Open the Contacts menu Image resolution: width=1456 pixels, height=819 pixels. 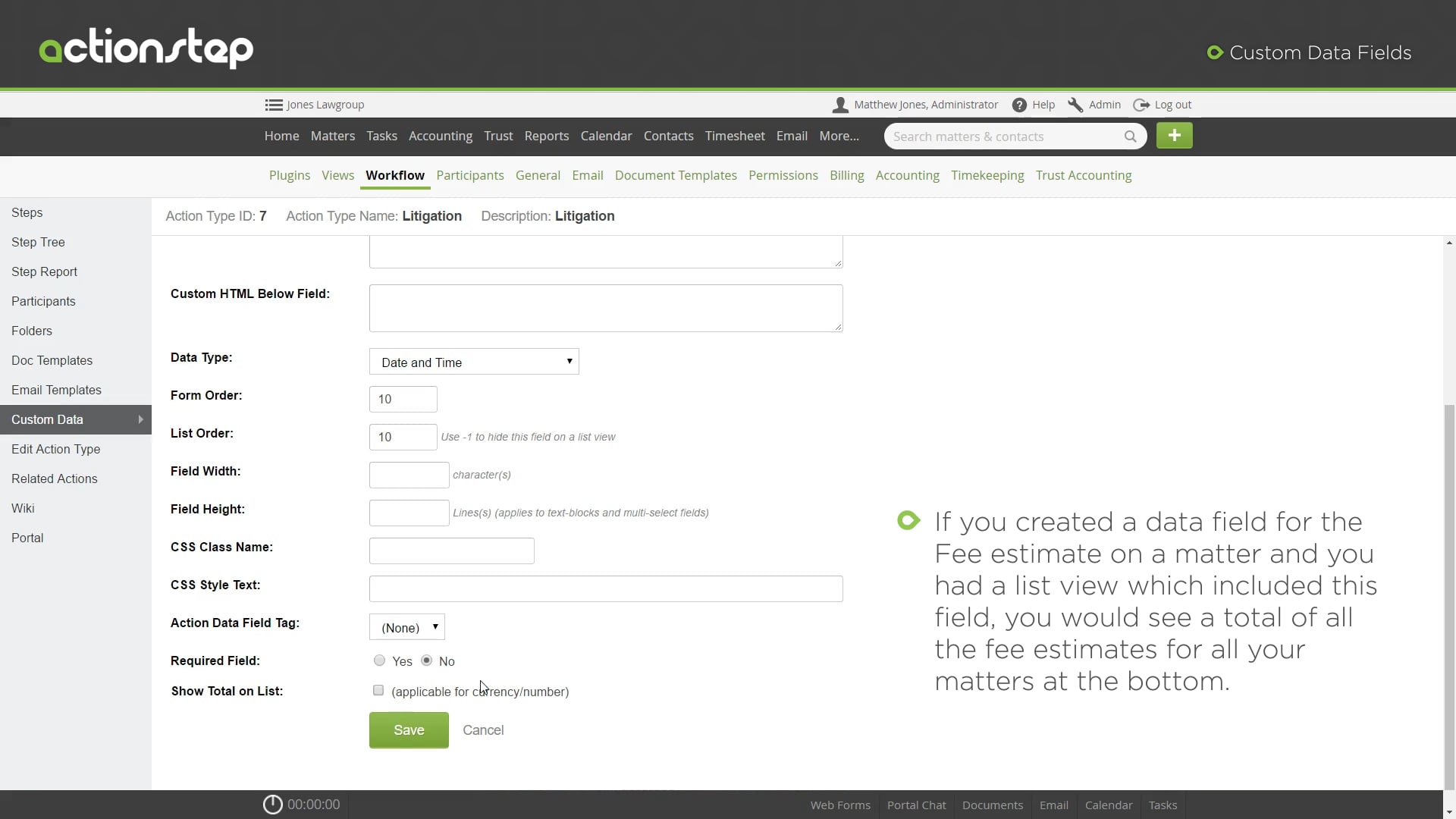coord(669,136)
